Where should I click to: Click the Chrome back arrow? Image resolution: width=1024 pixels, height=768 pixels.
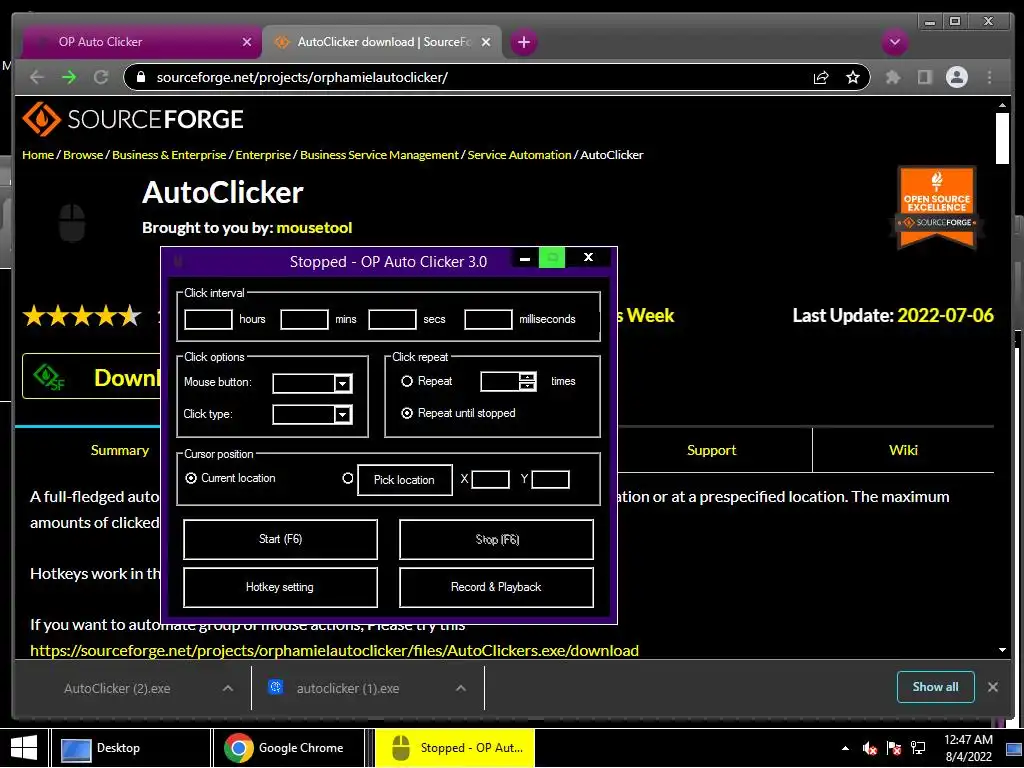coord(37,77)
